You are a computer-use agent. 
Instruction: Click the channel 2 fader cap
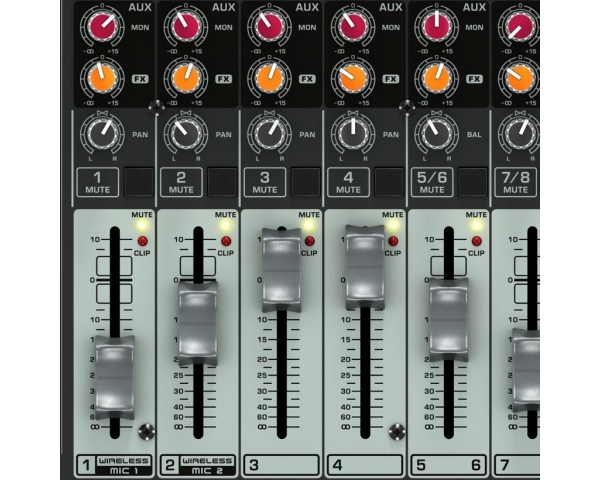198,323
